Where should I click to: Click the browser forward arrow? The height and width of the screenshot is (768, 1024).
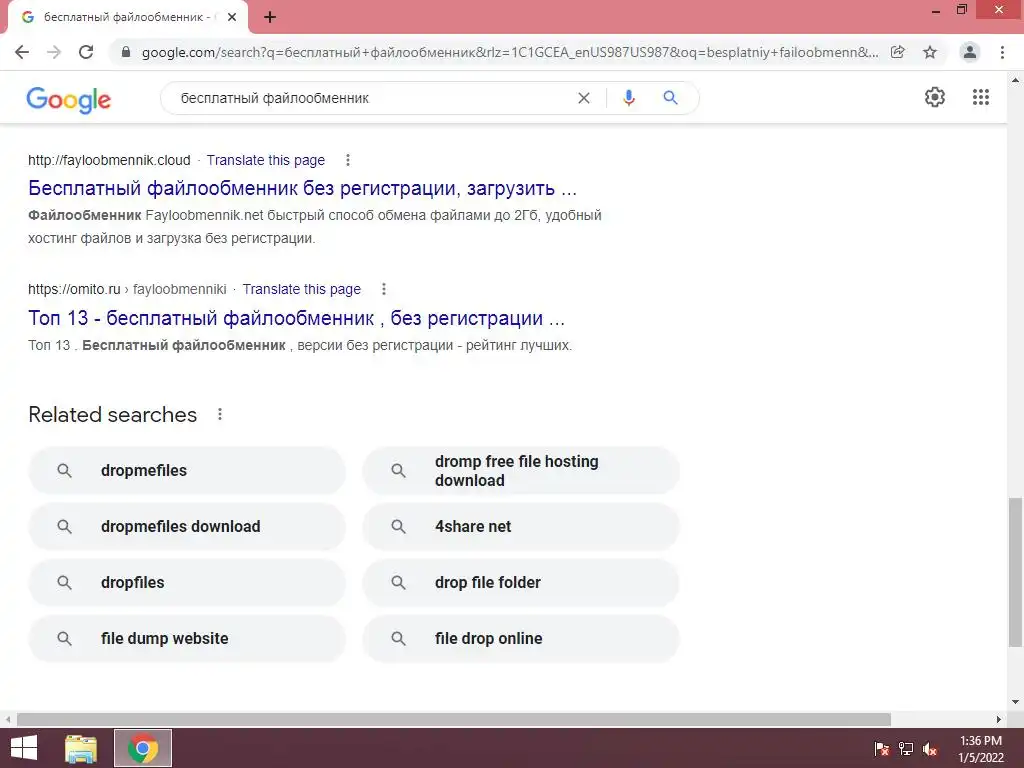tap(54, 52)
